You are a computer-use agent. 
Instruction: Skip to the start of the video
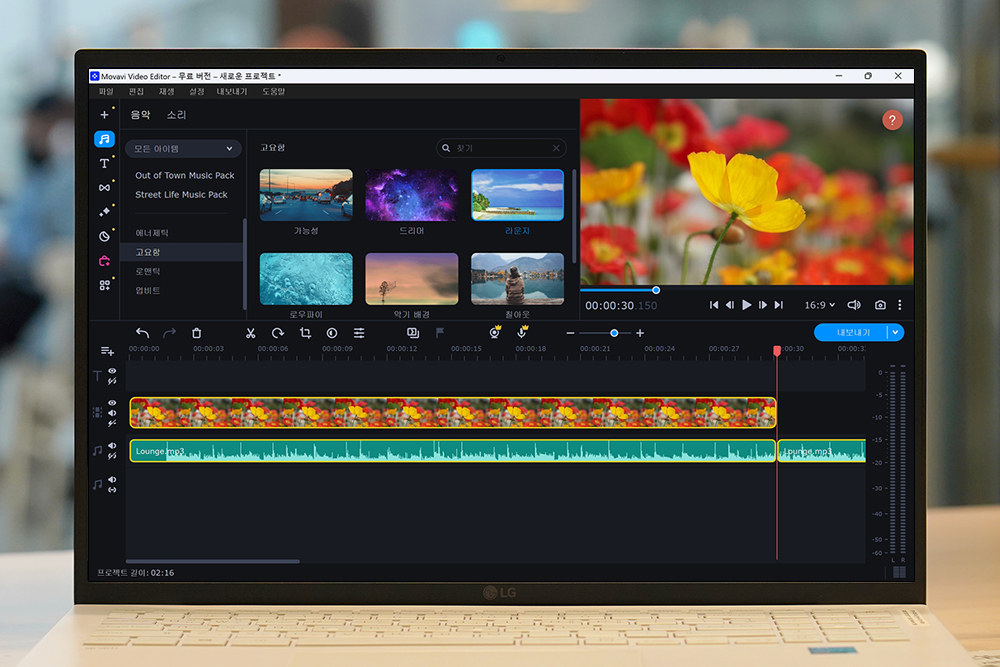point(714,305)
